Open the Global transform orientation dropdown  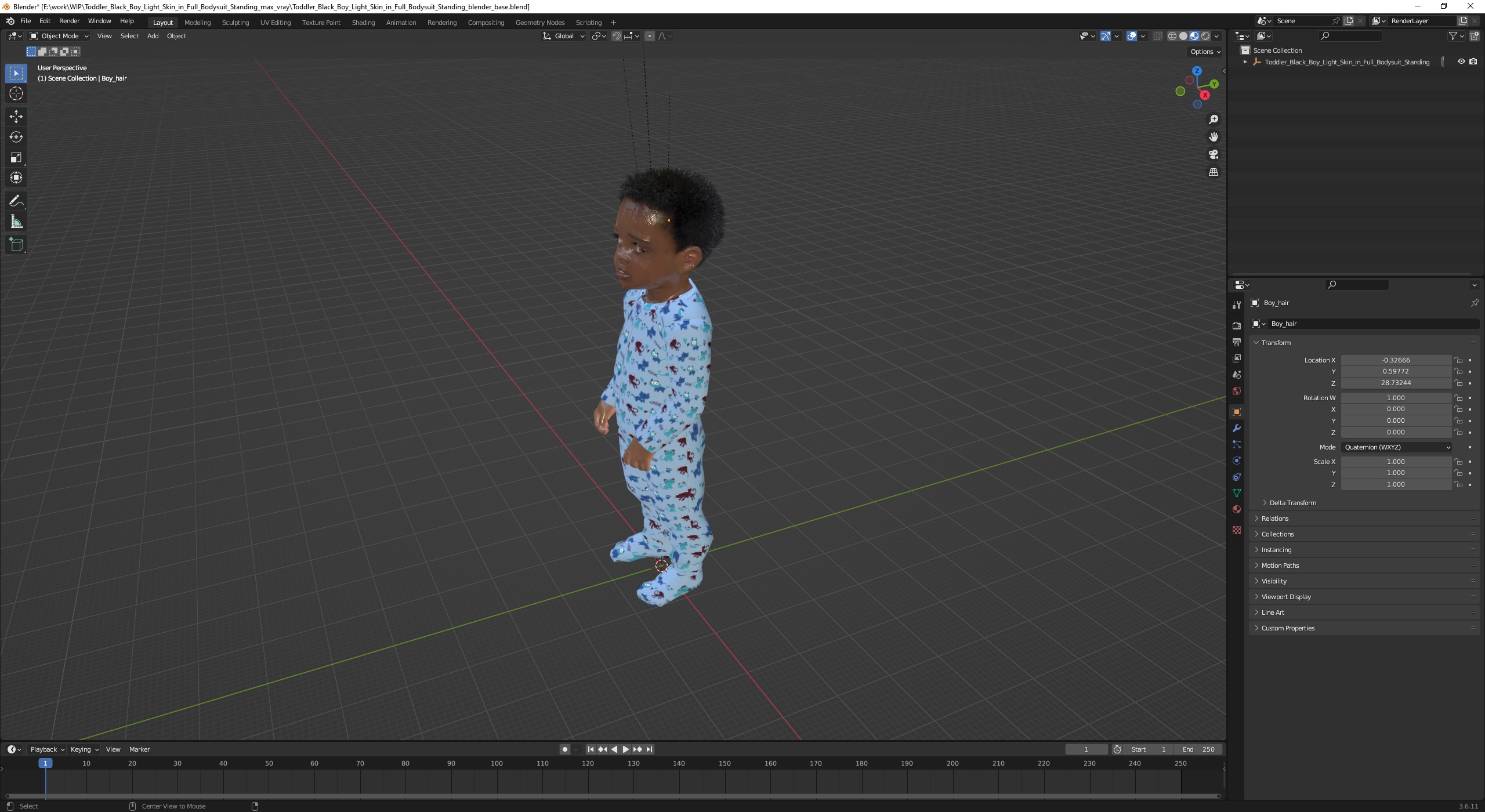564,36
